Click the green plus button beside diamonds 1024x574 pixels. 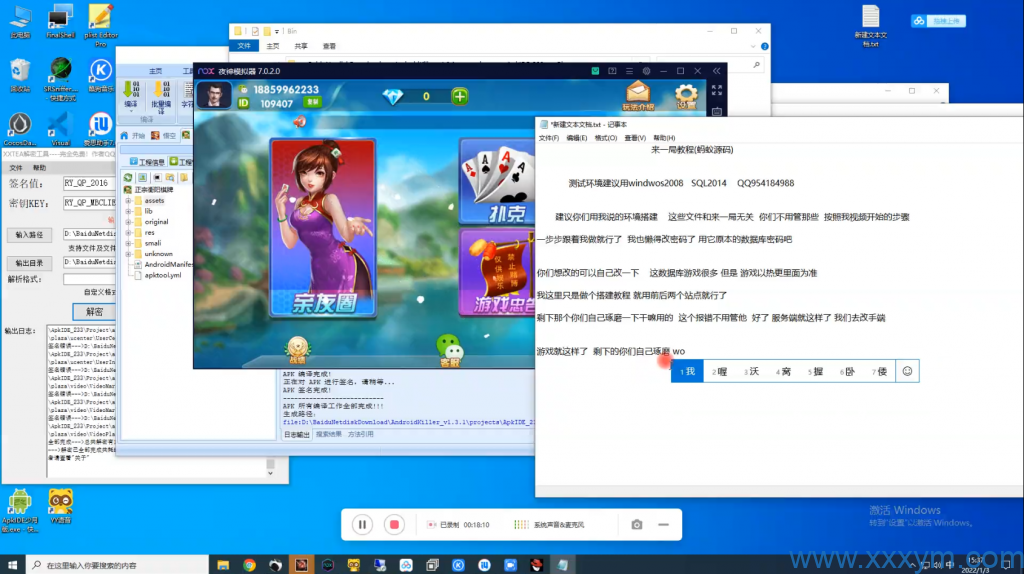[459, 96]
